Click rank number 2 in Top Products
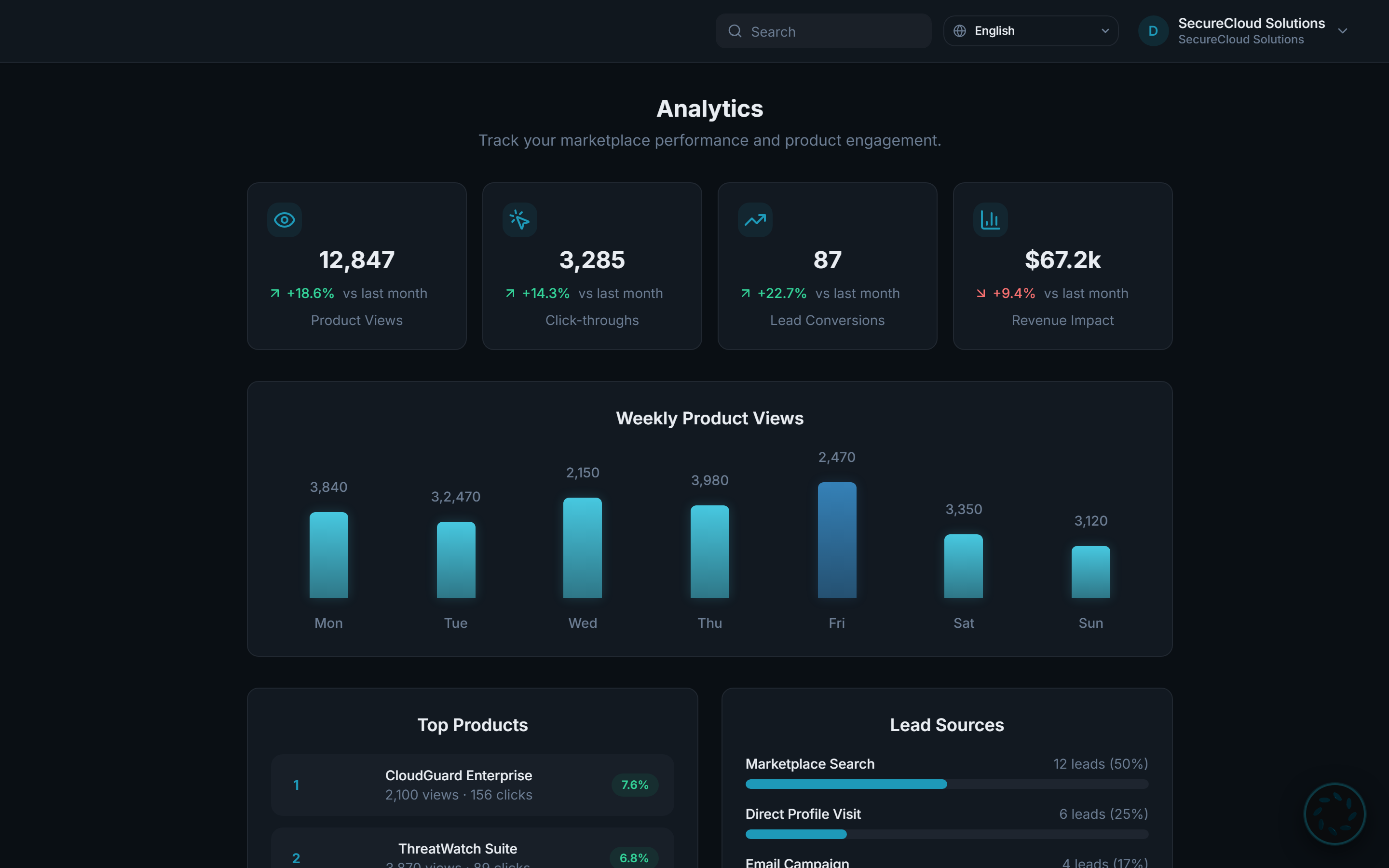 click(296, 858)
